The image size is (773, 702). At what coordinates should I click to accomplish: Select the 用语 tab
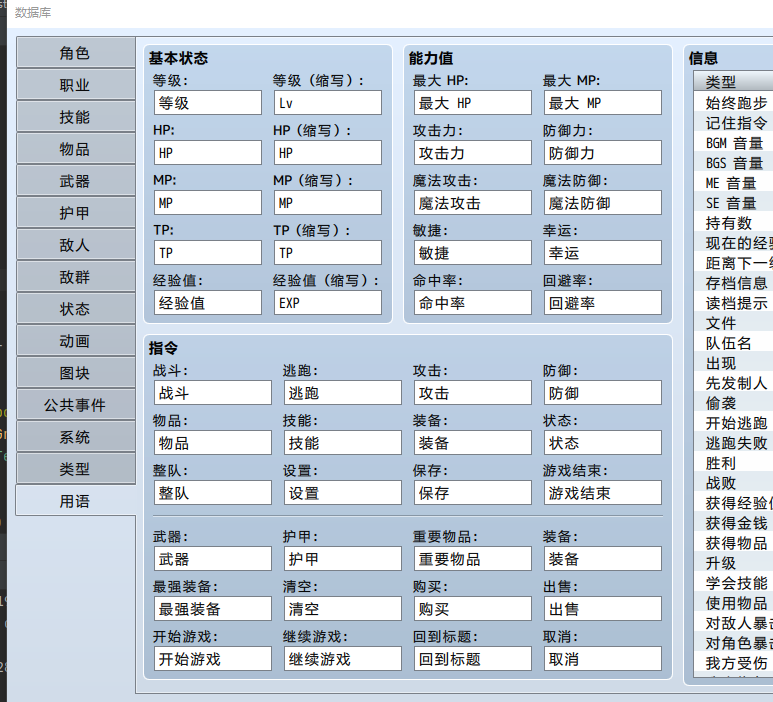coord(76,501)
